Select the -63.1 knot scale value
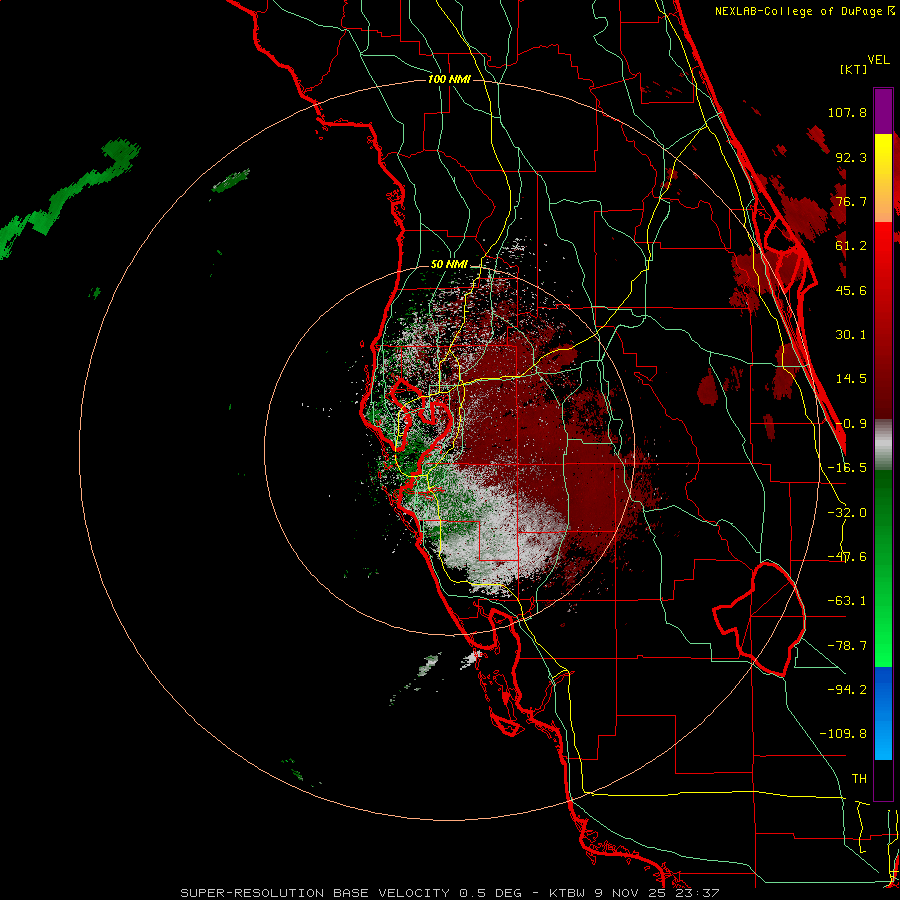This screenshot has width=900, height=900. 847,601
